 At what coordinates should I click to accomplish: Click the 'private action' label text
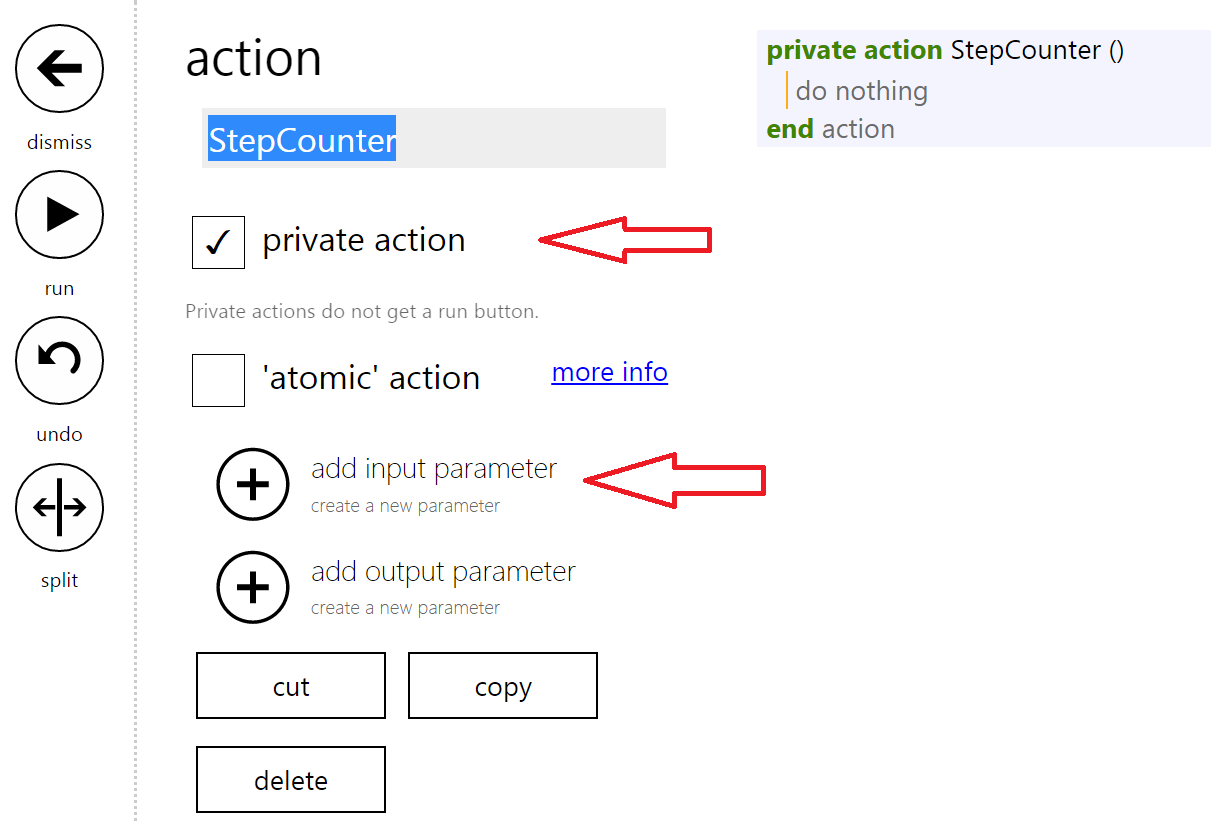pos(364,240)
